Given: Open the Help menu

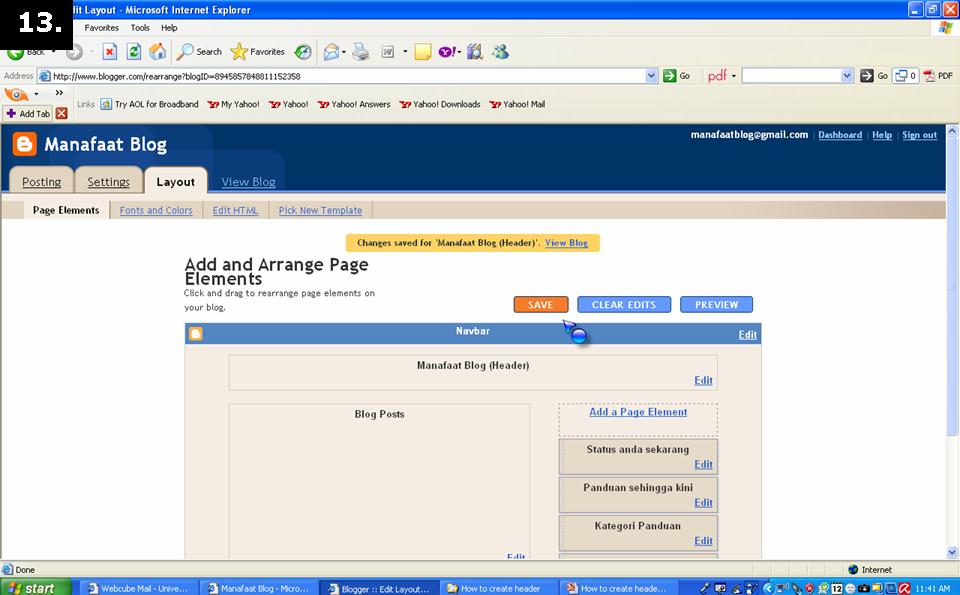Looking at the screenshot, I should pyautogui.click(x=169, y=28).
